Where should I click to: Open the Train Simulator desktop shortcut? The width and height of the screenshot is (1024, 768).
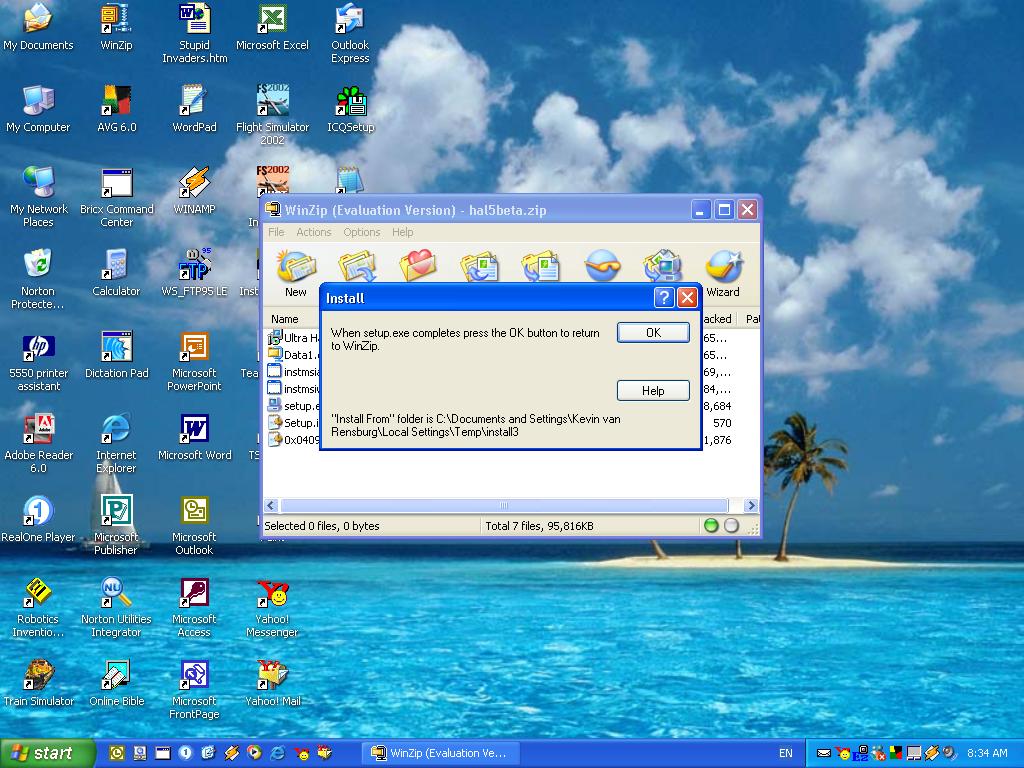[39, 682]
